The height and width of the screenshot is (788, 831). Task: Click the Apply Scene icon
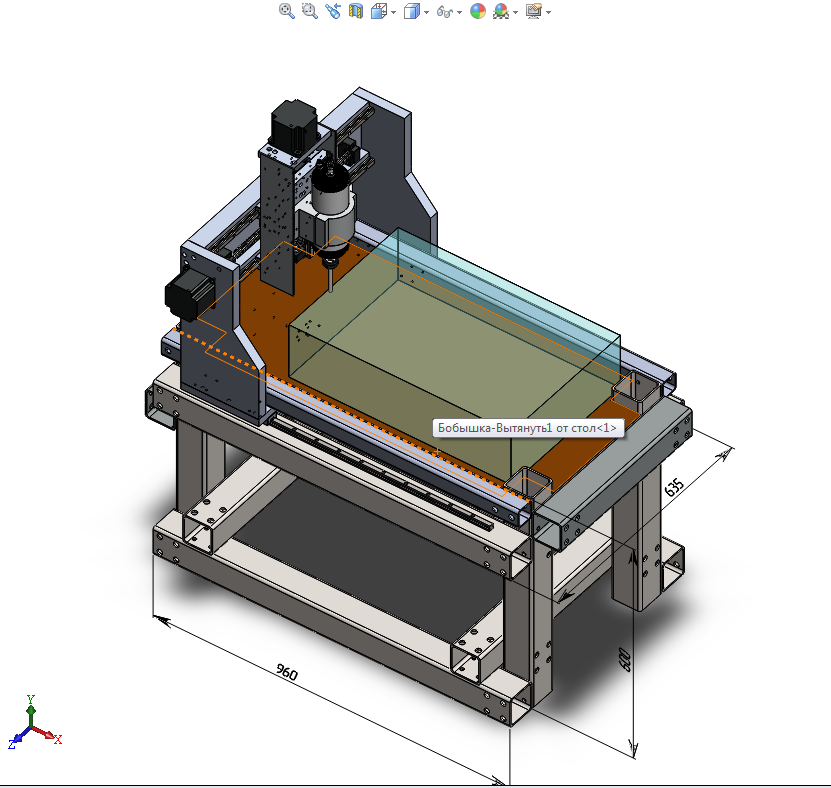(x=501, y=11)
